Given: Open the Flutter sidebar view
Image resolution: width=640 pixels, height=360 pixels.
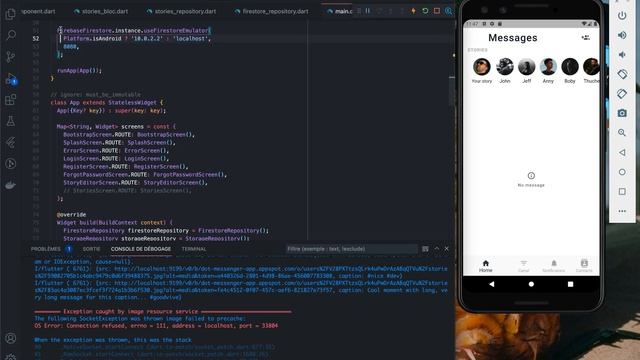Looking at the screenshot, I should (11, 142).
